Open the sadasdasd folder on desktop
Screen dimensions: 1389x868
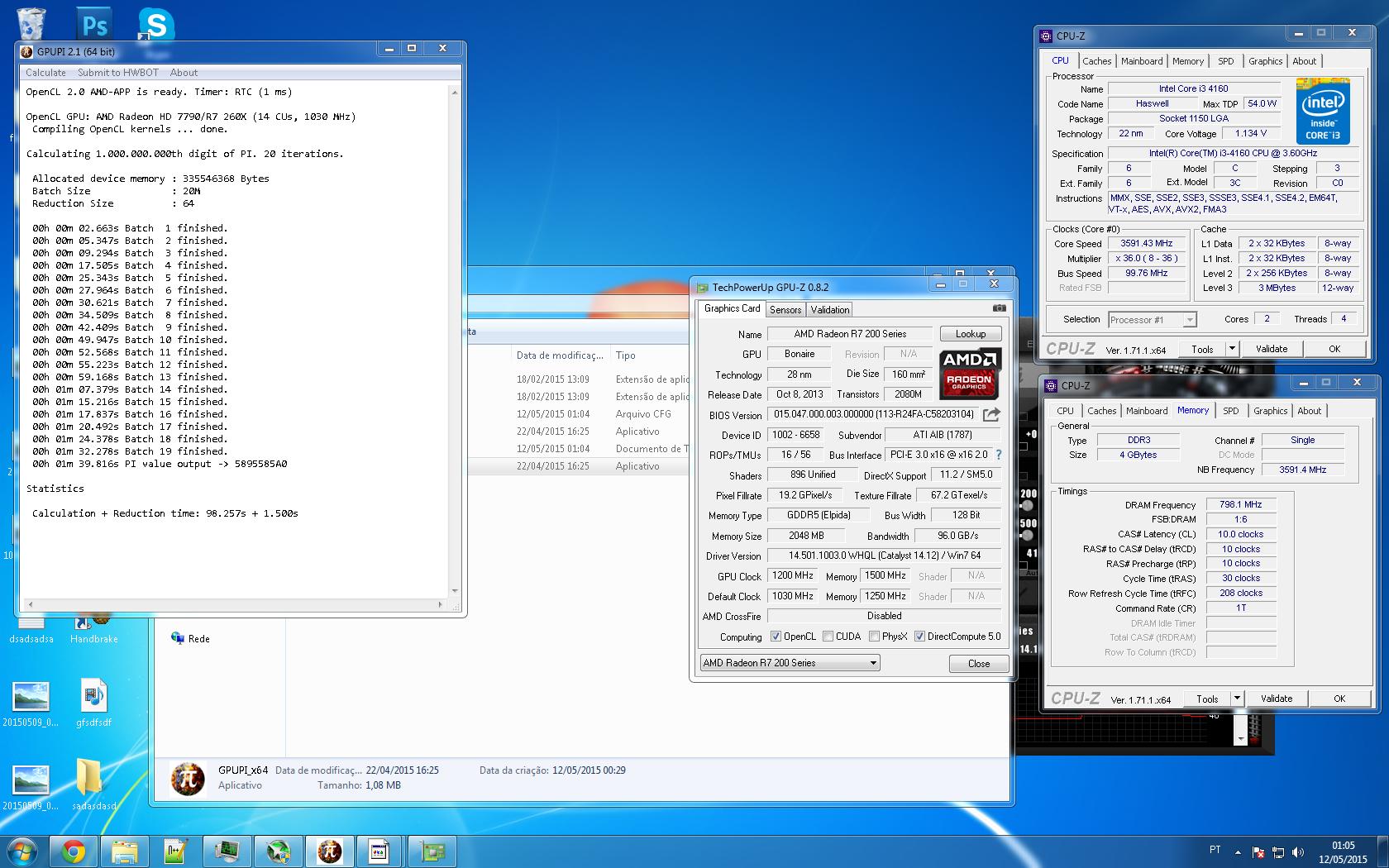tap(93, 785)
